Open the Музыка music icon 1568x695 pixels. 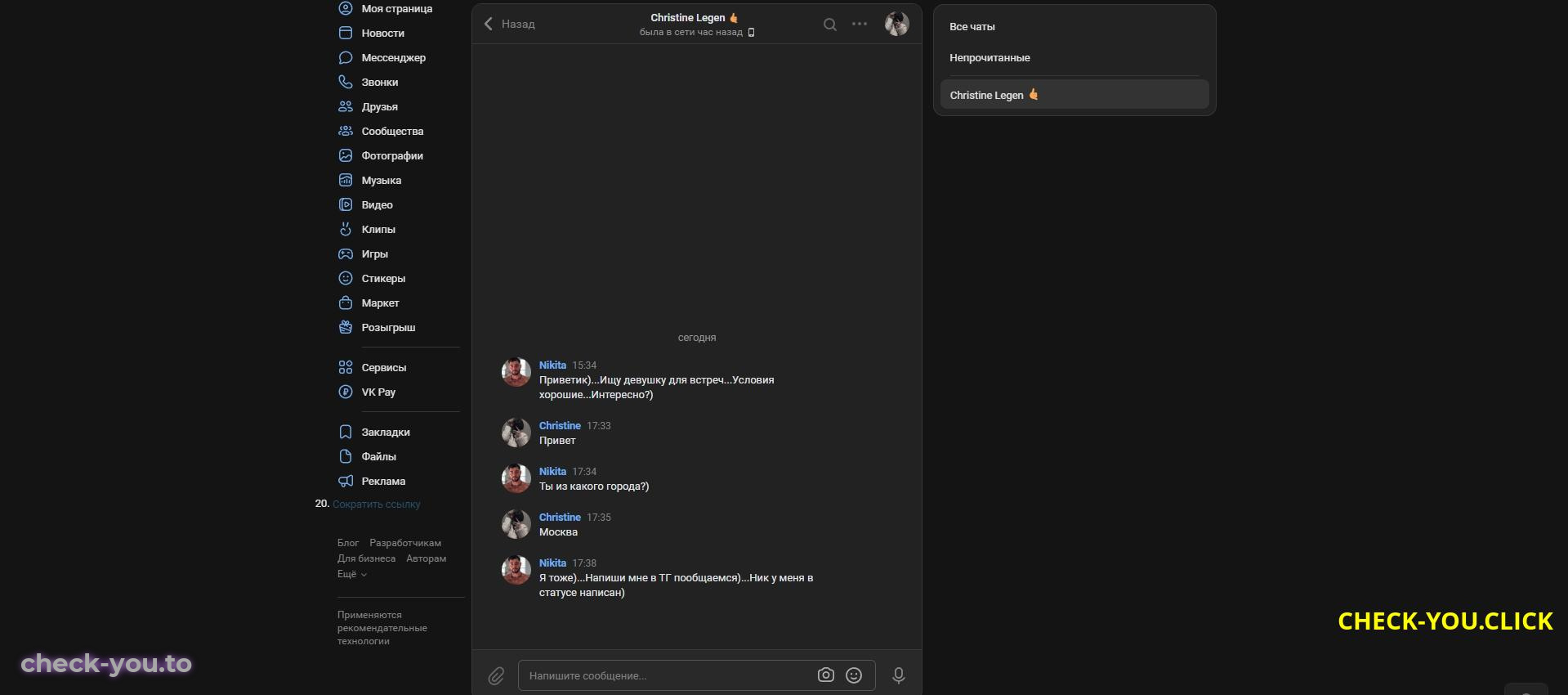346,181
